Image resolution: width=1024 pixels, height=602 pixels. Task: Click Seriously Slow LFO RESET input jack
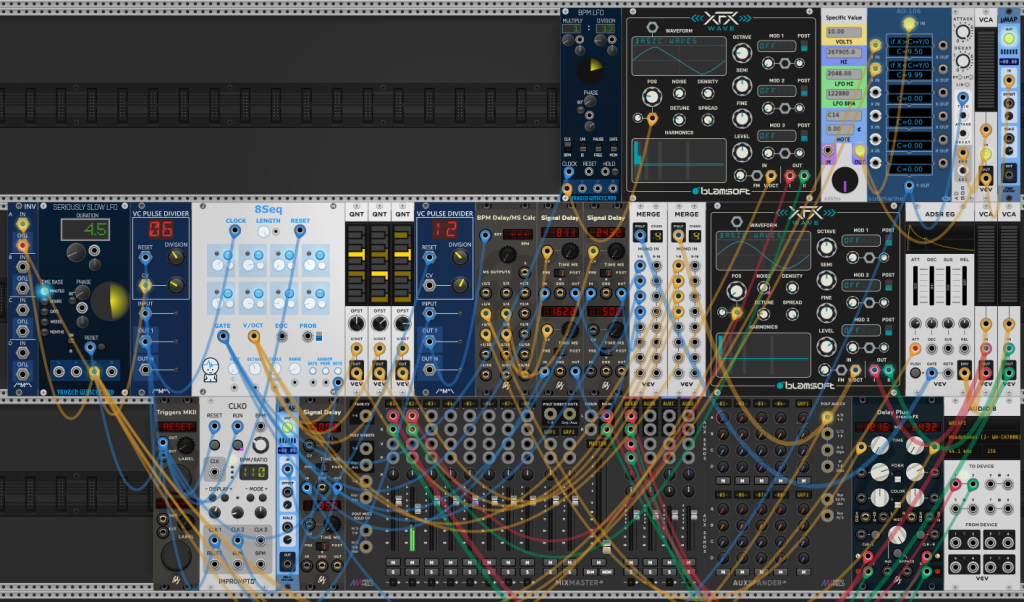91,348
